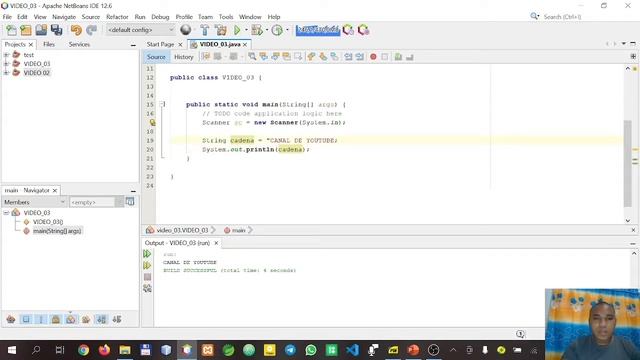Image resolution: width=640 pixels, height=360 pixels.
Task: Expand the VIDEO_03 project node in Projects
Action: click(6, 64)
